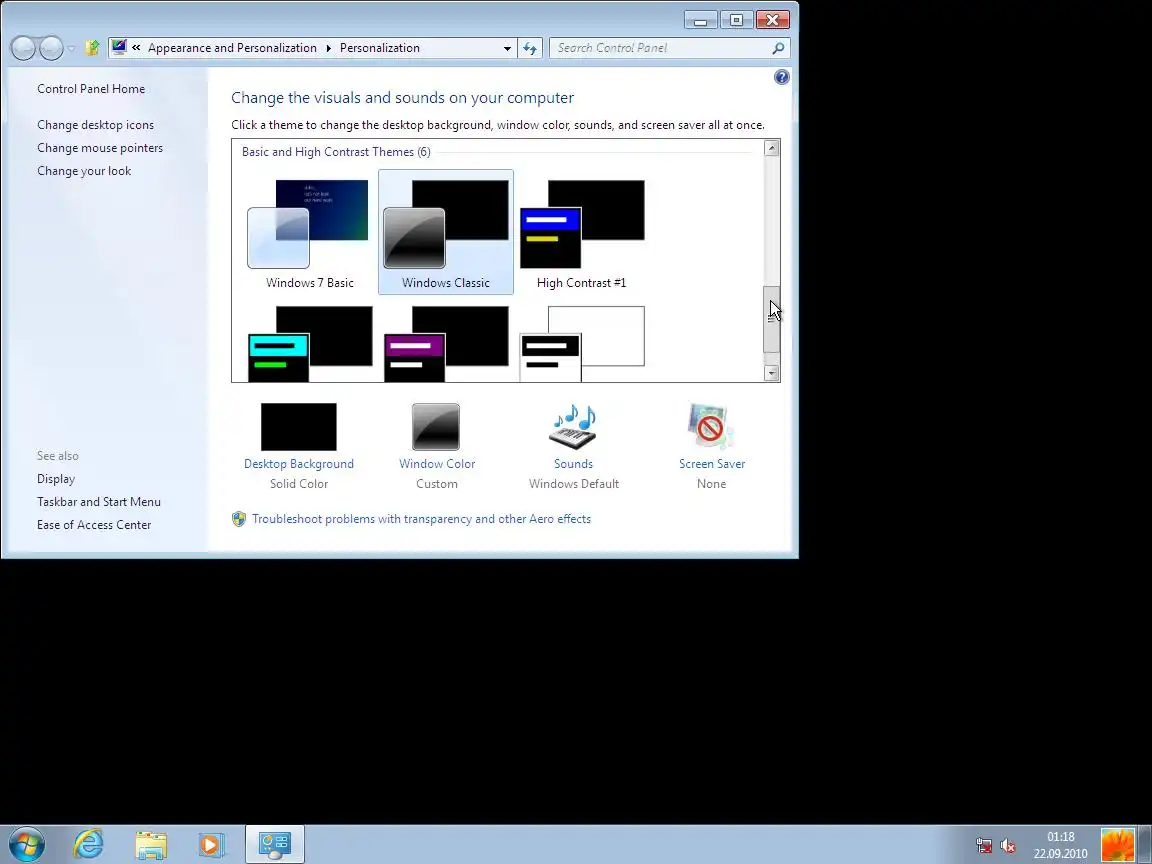Screen dimensions: 1152x864
Task: Click the orange flower icon in the tray
Action: point(1117,845)
